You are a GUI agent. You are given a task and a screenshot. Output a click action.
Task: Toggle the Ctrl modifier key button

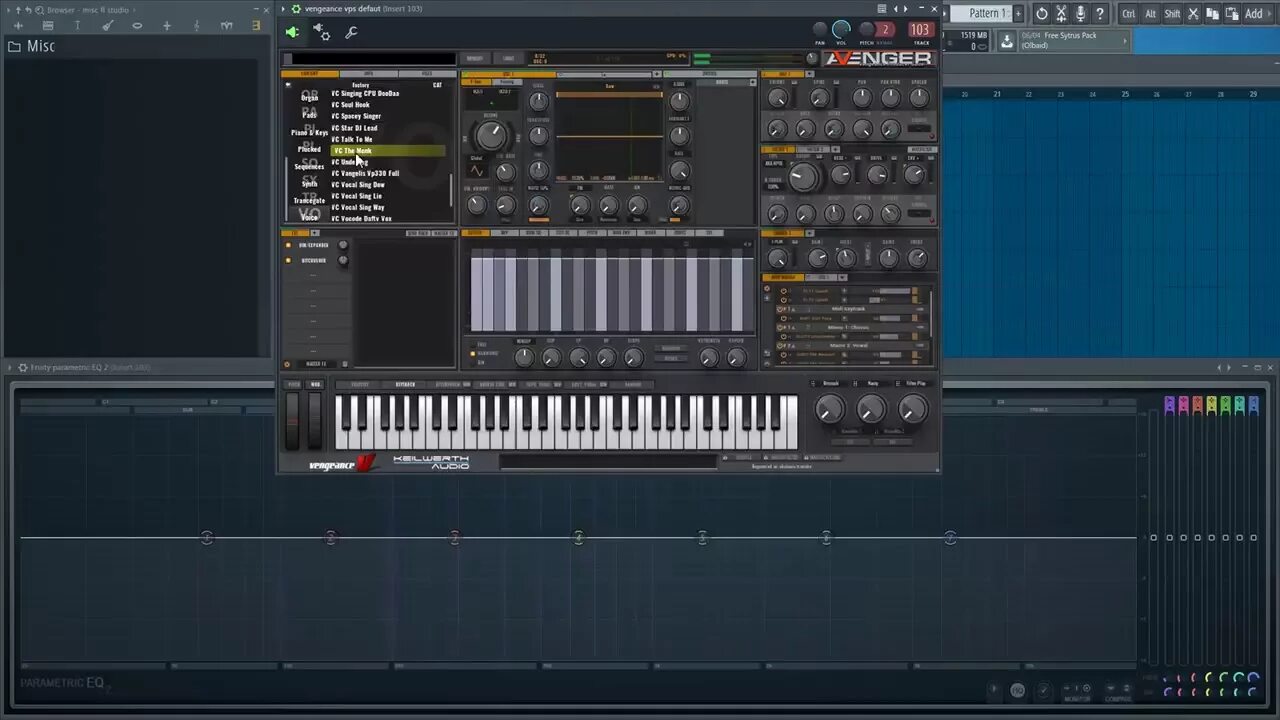(x=1129, y=13)
